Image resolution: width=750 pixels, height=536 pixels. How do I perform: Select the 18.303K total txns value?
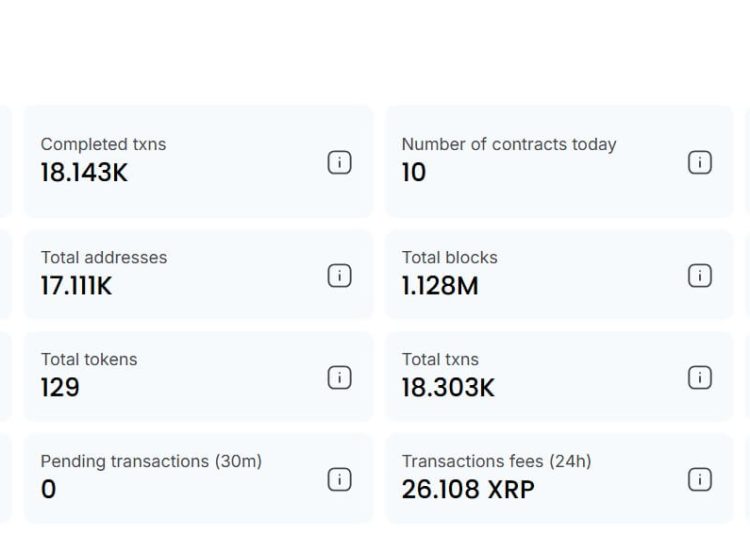pos(448,388)
